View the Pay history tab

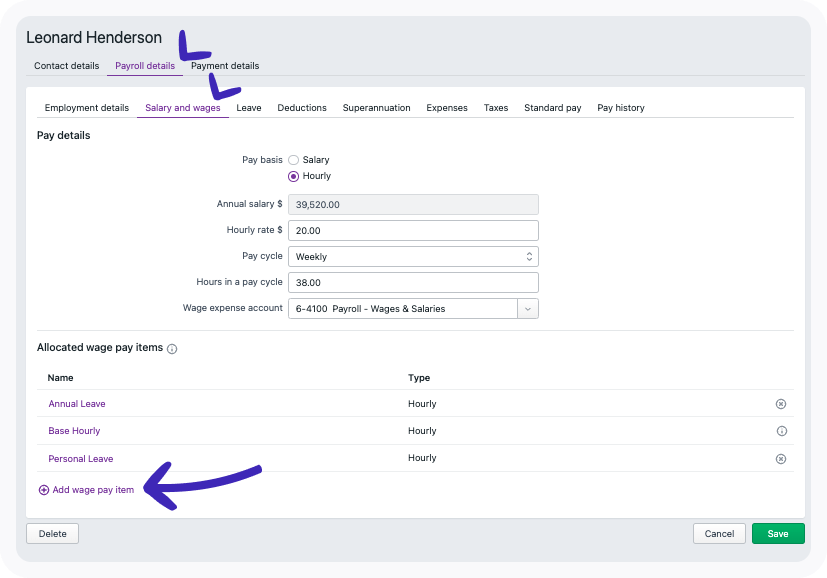coord(620,108)
